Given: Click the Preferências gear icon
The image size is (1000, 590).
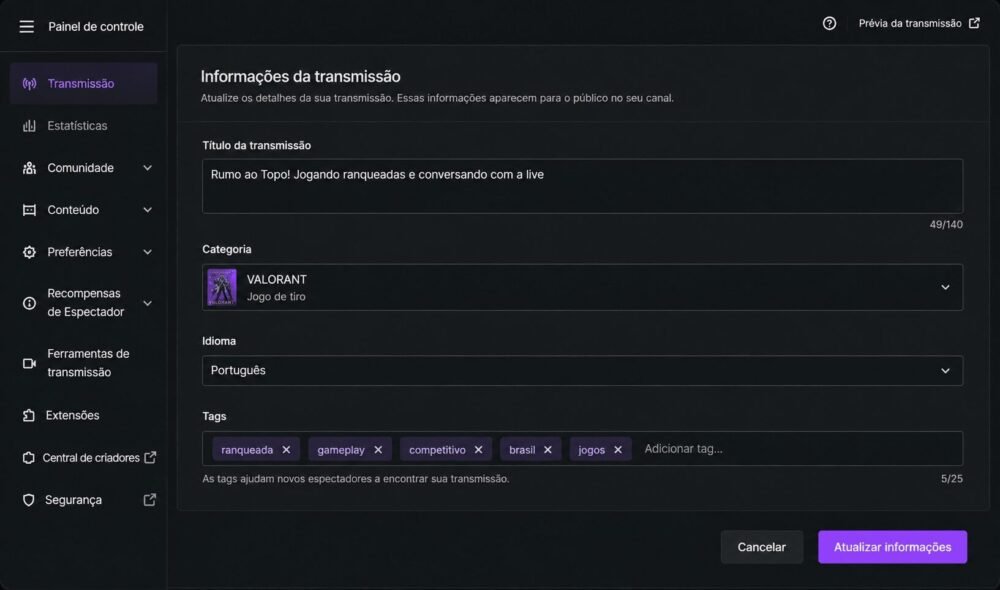Looking at the screenshot, I should point(29,252).
